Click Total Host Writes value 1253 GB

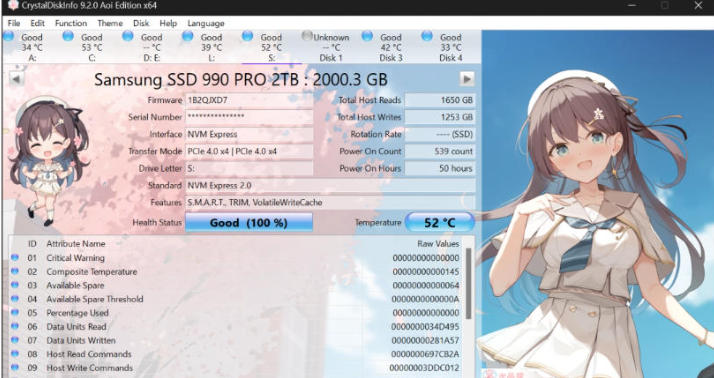coord(440,117)
